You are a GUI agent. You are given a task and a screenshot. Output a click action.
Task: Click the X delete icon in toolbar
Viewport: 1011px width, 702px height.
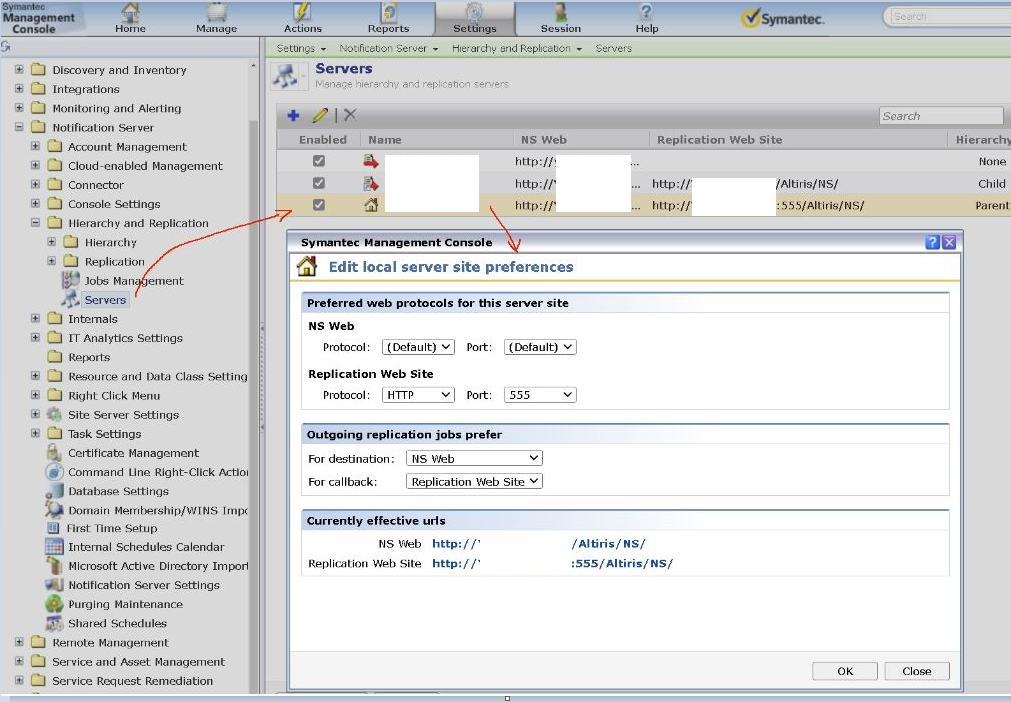[x=350, y=116]
